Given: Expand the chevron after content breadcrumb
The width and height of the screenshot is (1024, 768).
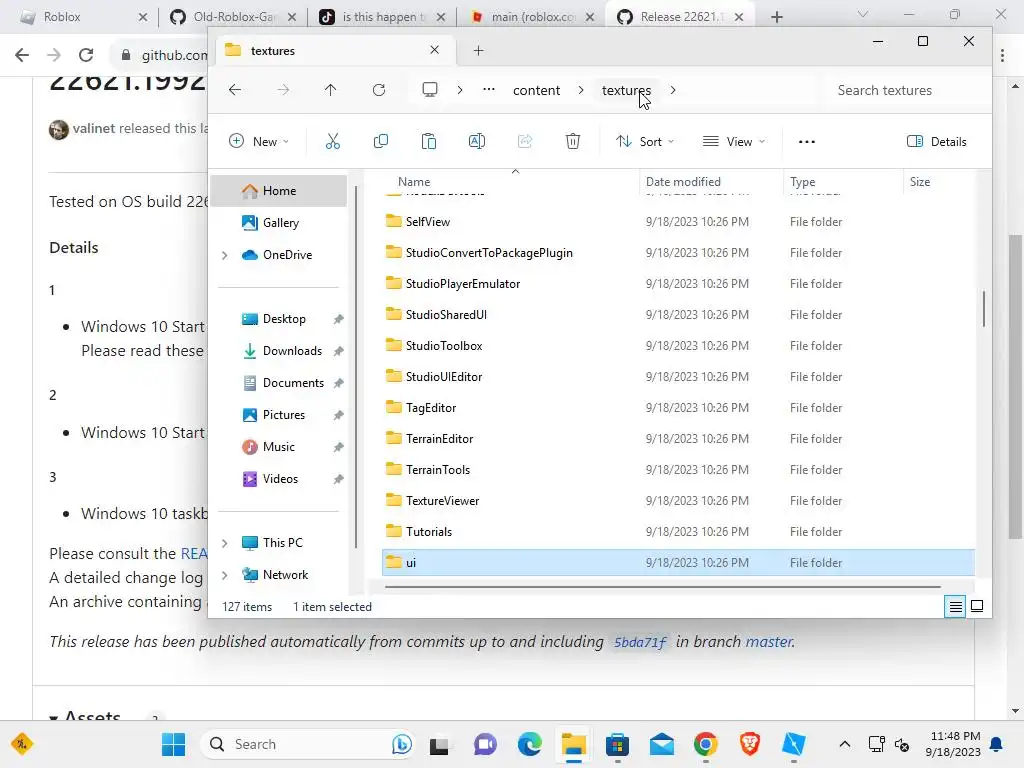Looking at the screenshot, I should coord(581,90).
